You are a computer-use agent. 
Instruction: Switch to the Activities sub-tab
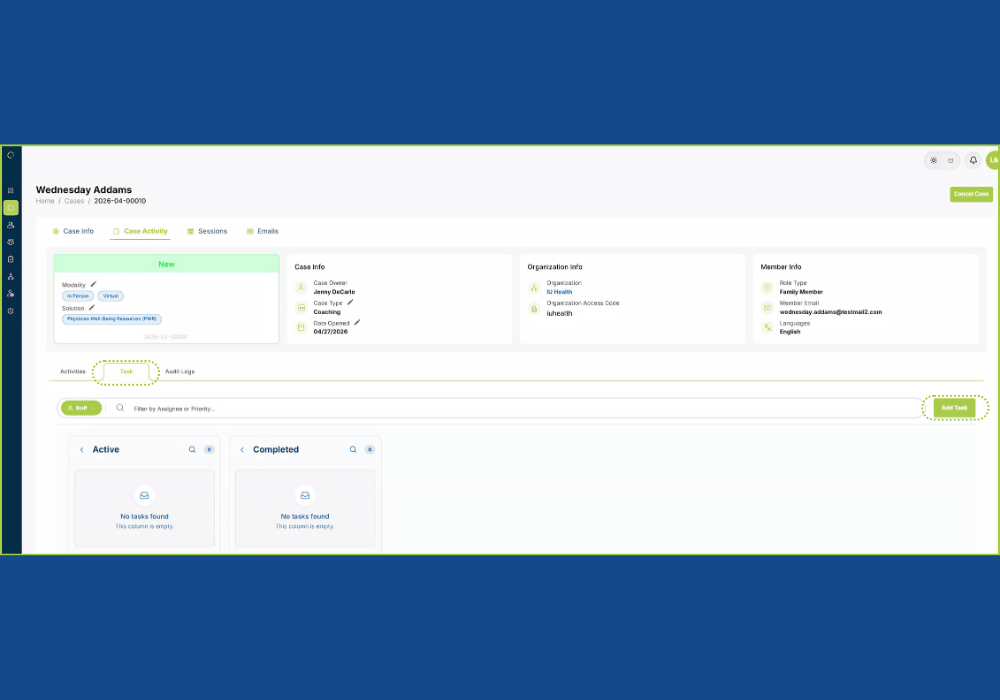73,372
